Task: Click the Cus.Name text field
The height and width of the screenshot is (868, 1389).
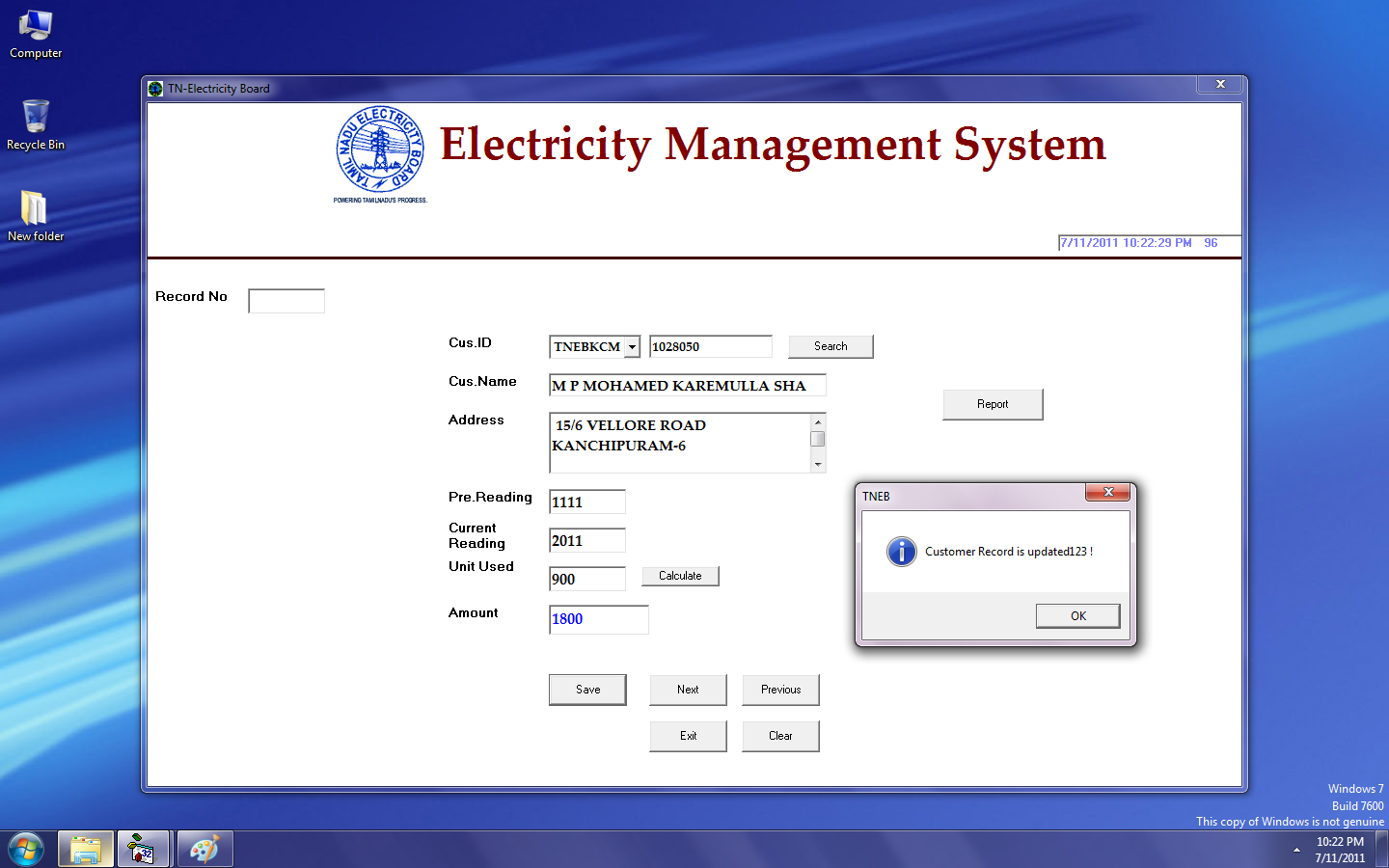Action: pyautogui.click(x=688, y=385)
